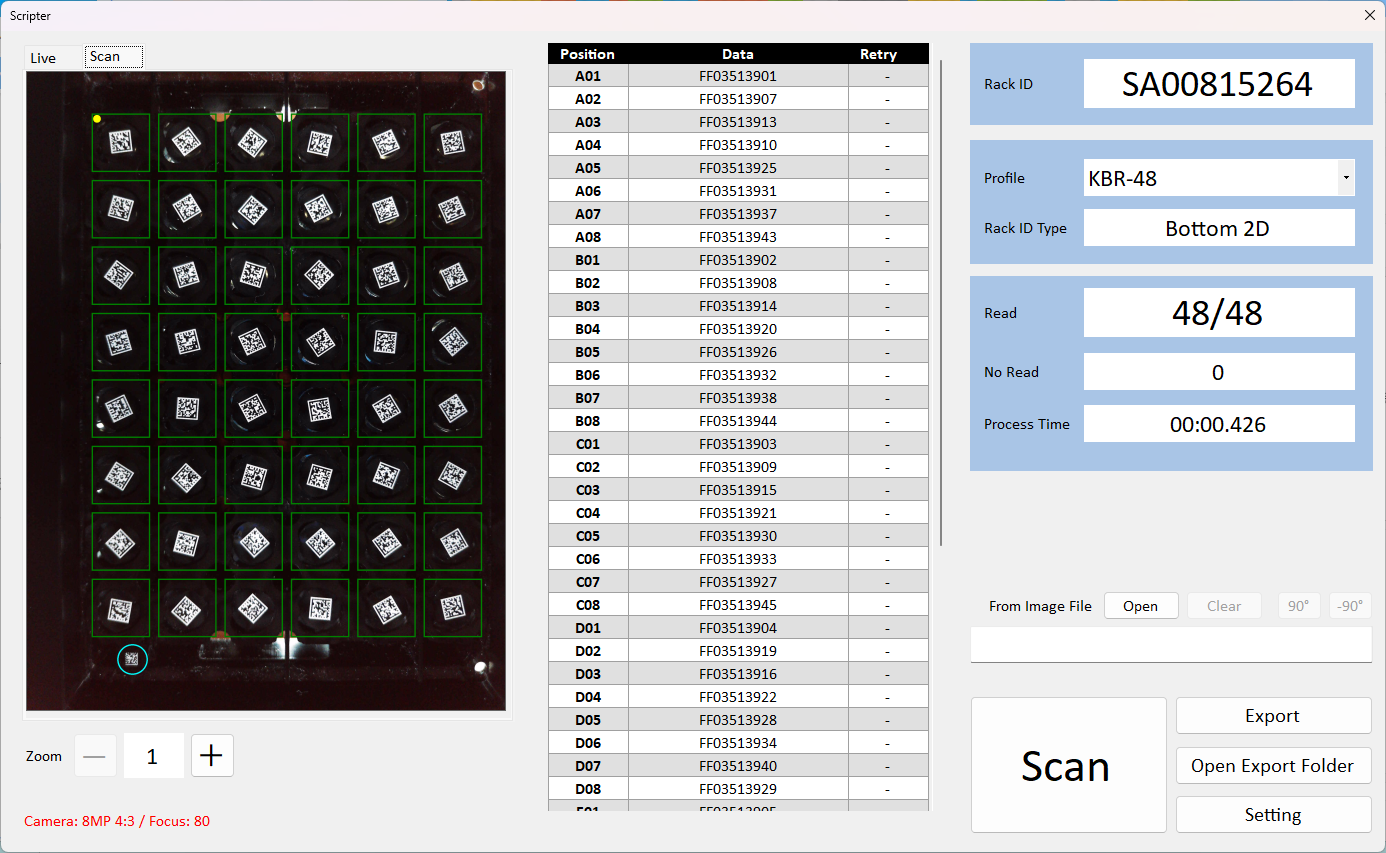
Task: Click the yellow origin dot marker in scan image
Action: coord(97,119)
